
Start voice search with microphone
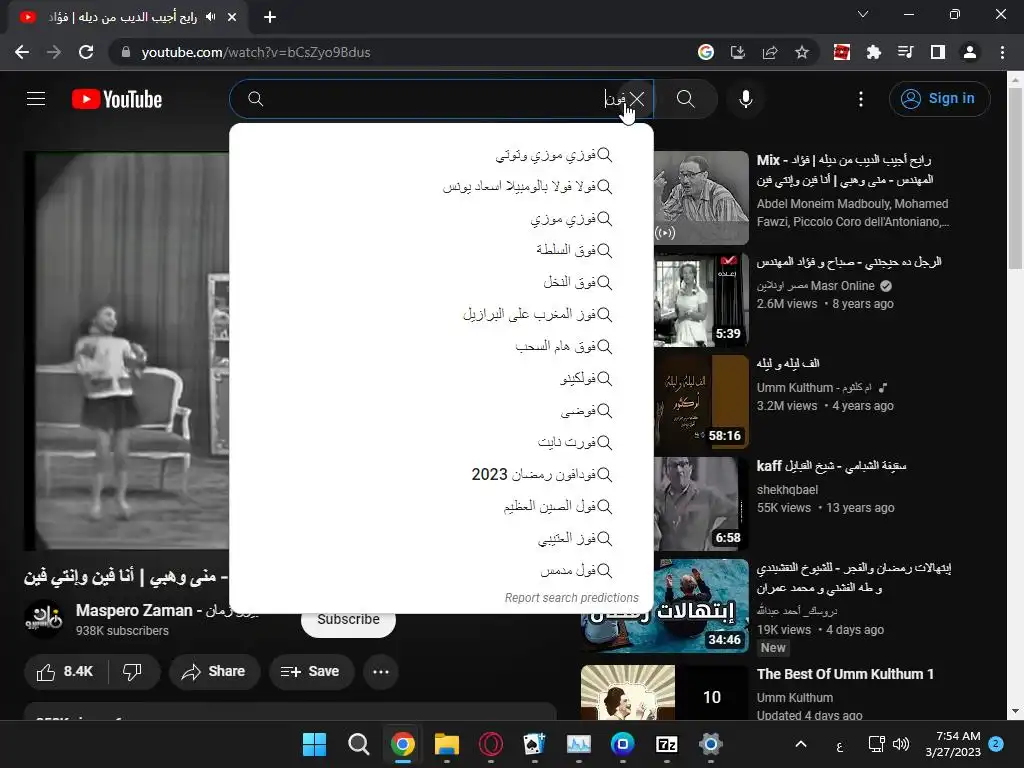(745, 99)
